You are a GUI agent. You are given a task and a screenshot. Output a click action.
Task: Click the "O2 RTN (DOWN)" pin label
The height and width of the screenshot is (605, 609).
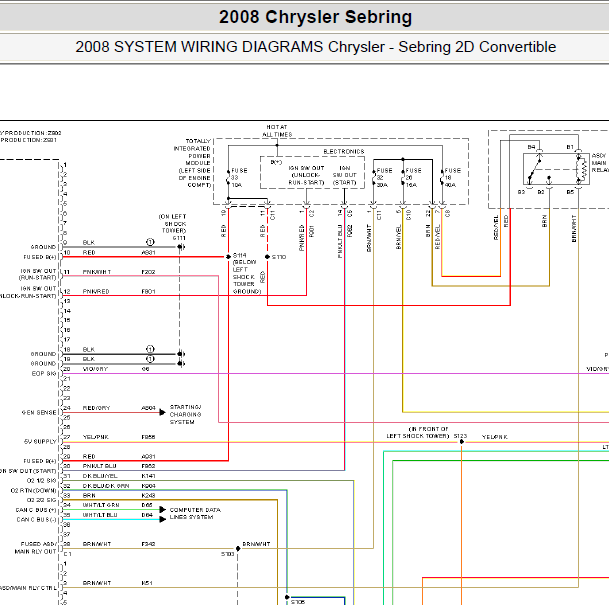(34, 490)
